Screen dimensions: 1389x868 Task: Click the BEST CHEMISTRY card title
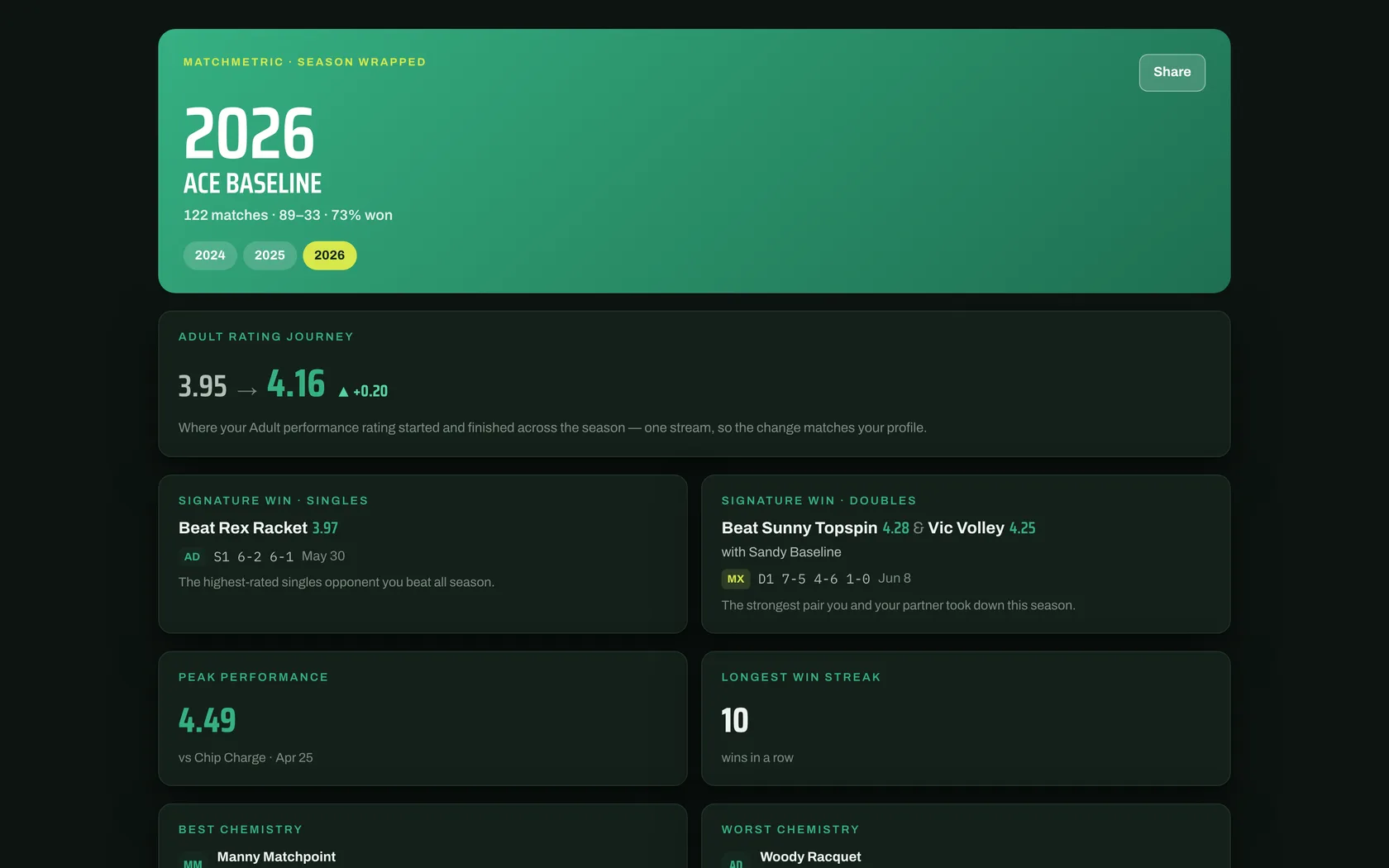(x=241, y=830)
